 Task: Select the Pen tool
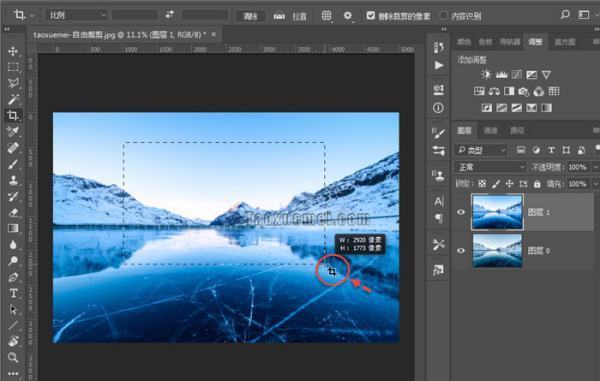coord(13,277)
